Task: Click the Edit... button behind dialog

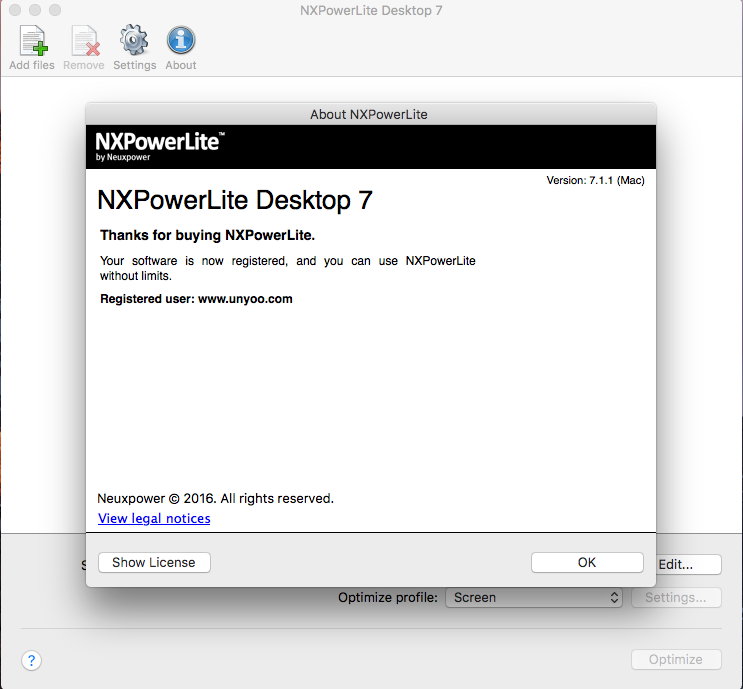Action: 689,564
